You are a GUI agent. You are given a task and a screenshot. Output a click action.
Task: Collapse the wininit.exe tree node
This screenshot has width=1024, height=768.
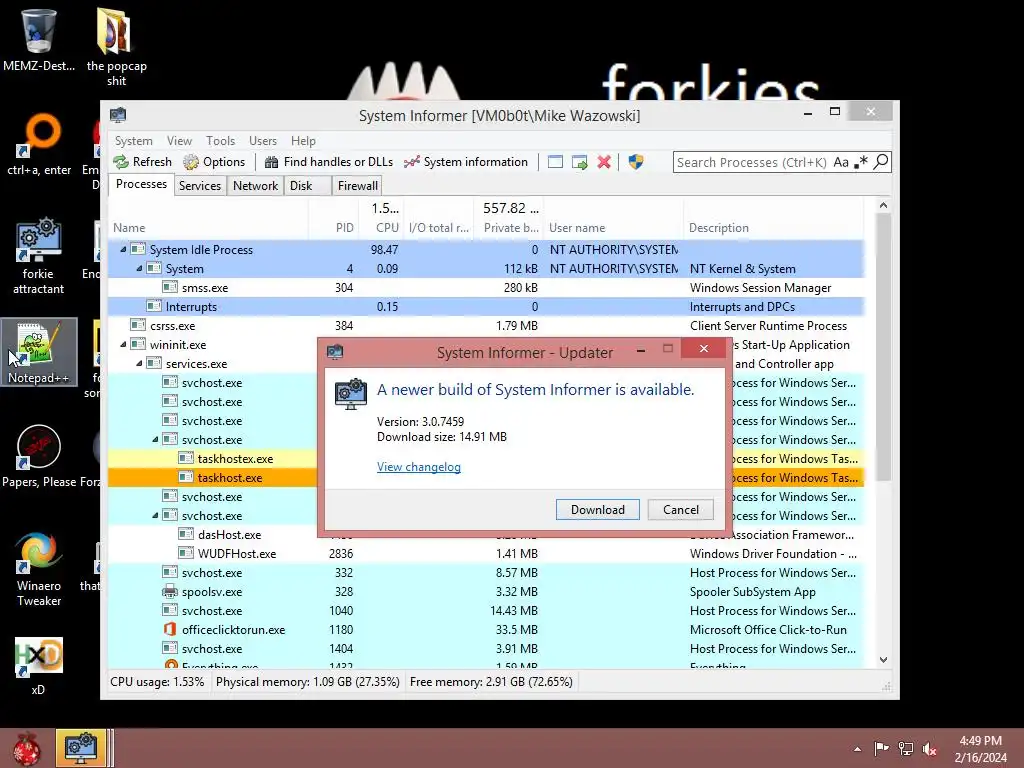point(123,344)
